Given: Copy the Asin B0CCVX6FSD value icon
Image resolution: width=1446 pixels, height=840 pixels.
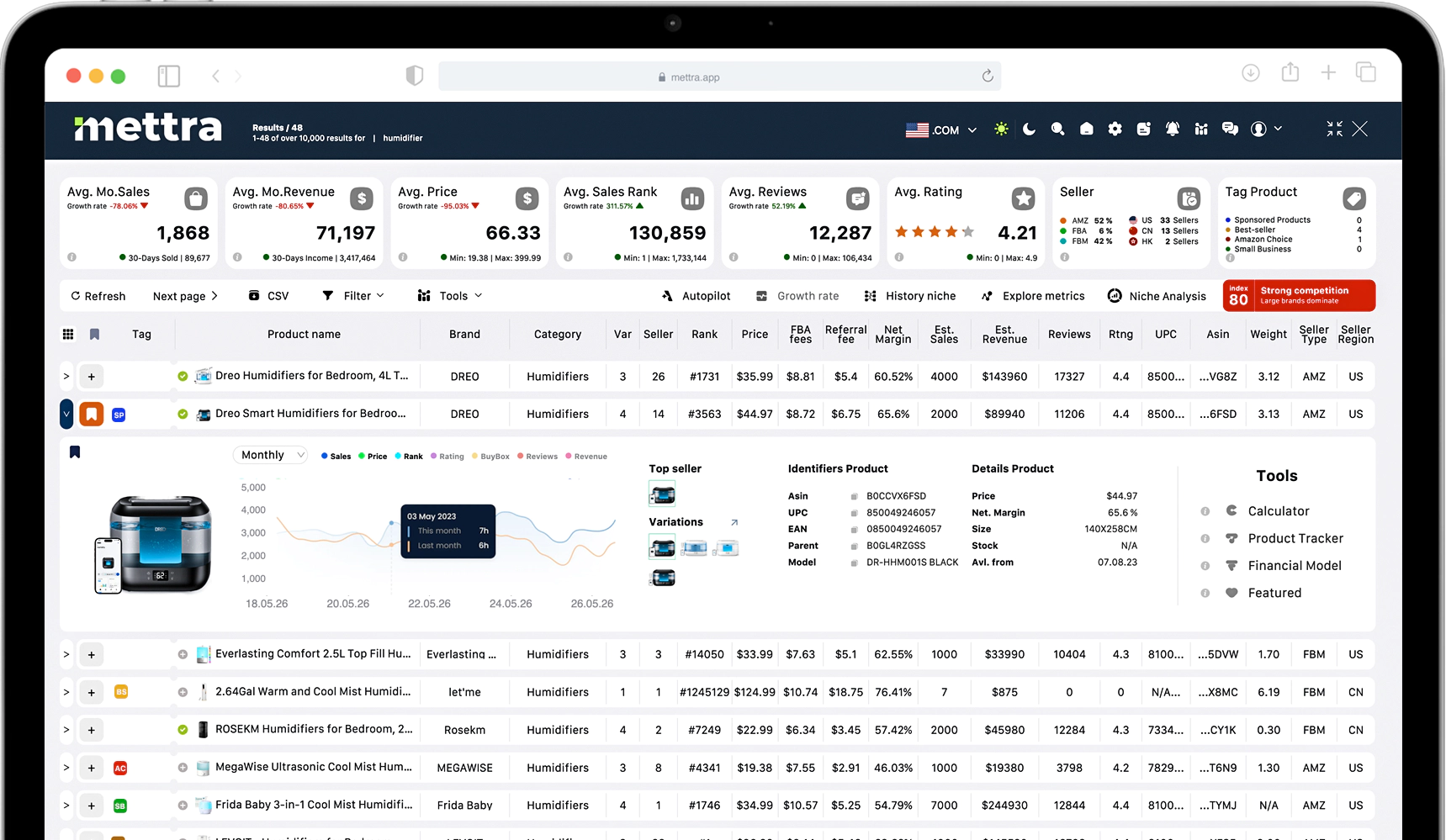Looking at the screenshot, I should pyautogui.click(x=855, y=496).
